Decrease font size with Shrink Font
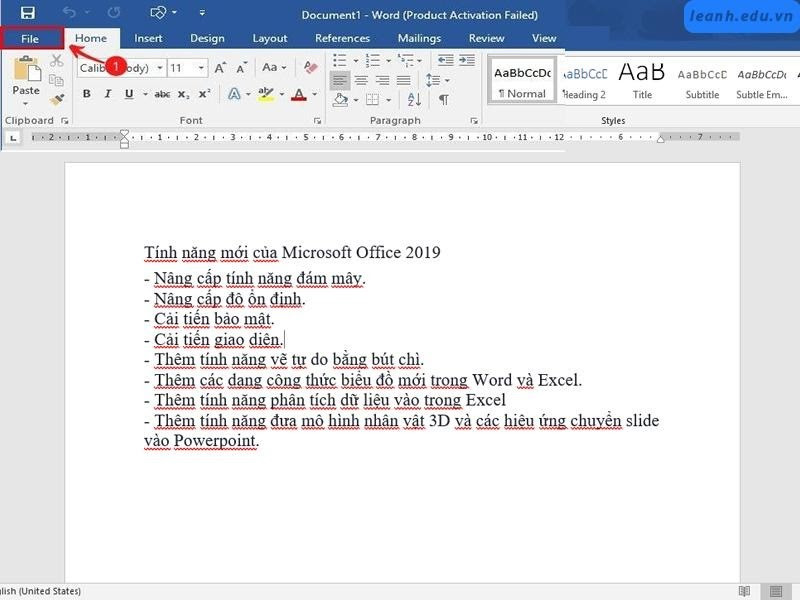Image resolution: width=800 pixels, height=600 pixels. click(241, 68)
